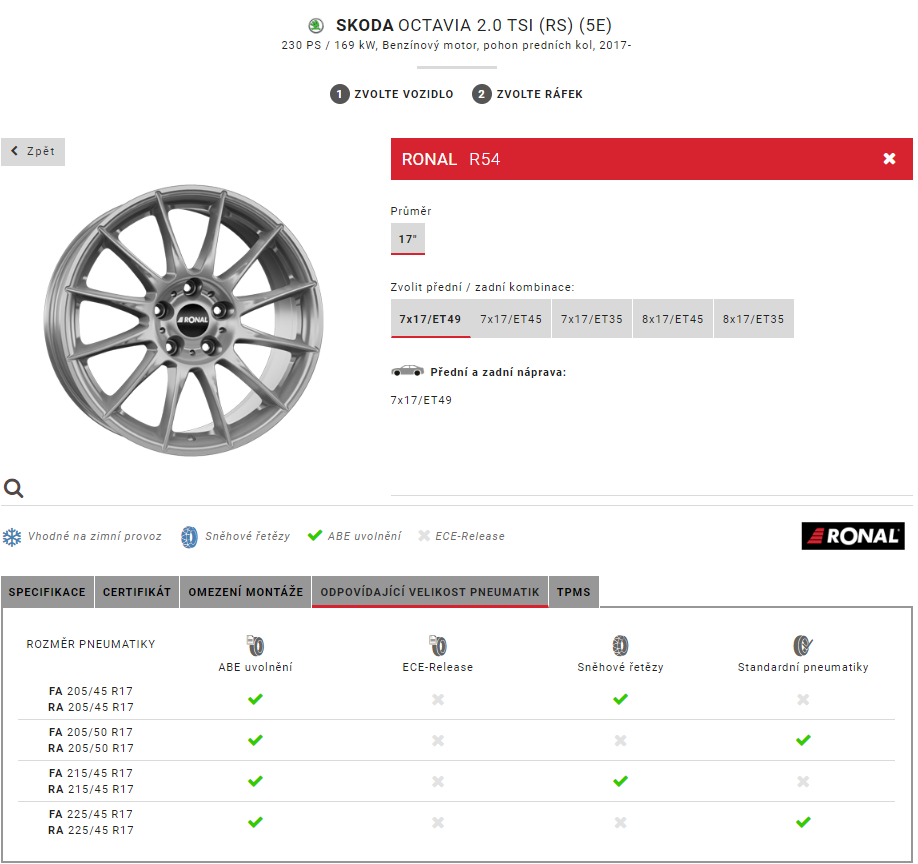
Task: Click the green ABE uvolnění checkmark legend
Action: [315, 536]
